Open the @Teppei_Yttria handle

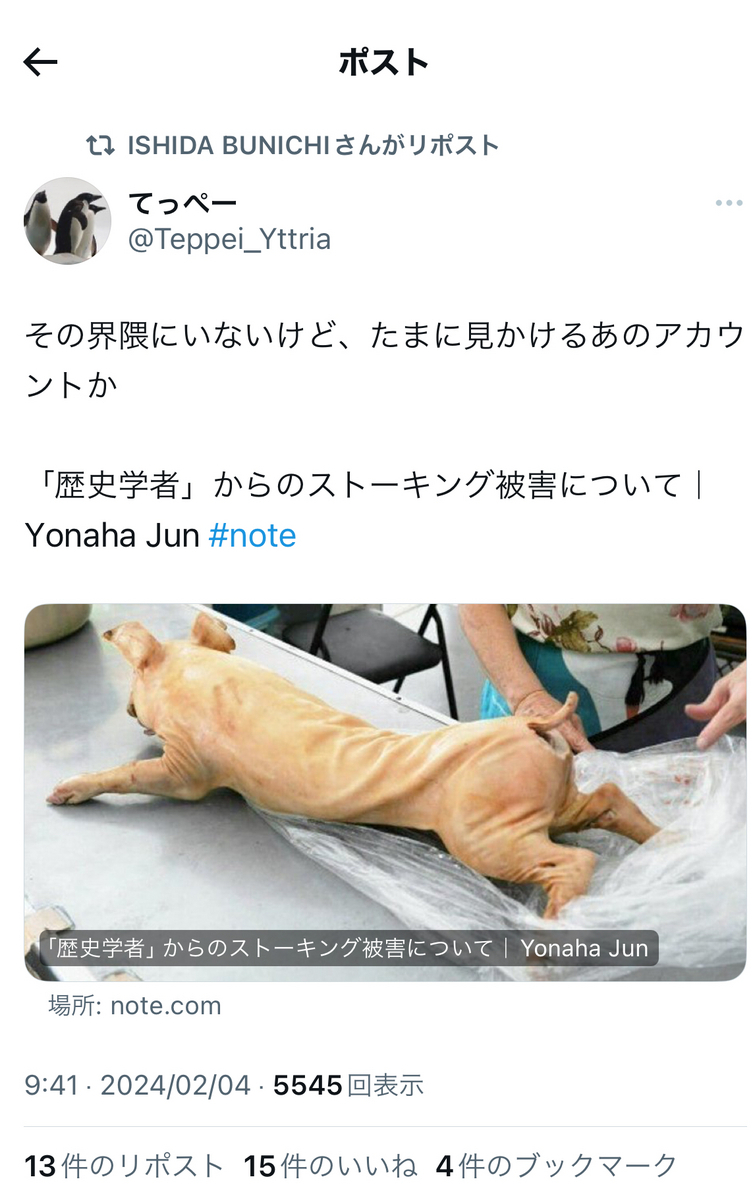pos(229,240)
